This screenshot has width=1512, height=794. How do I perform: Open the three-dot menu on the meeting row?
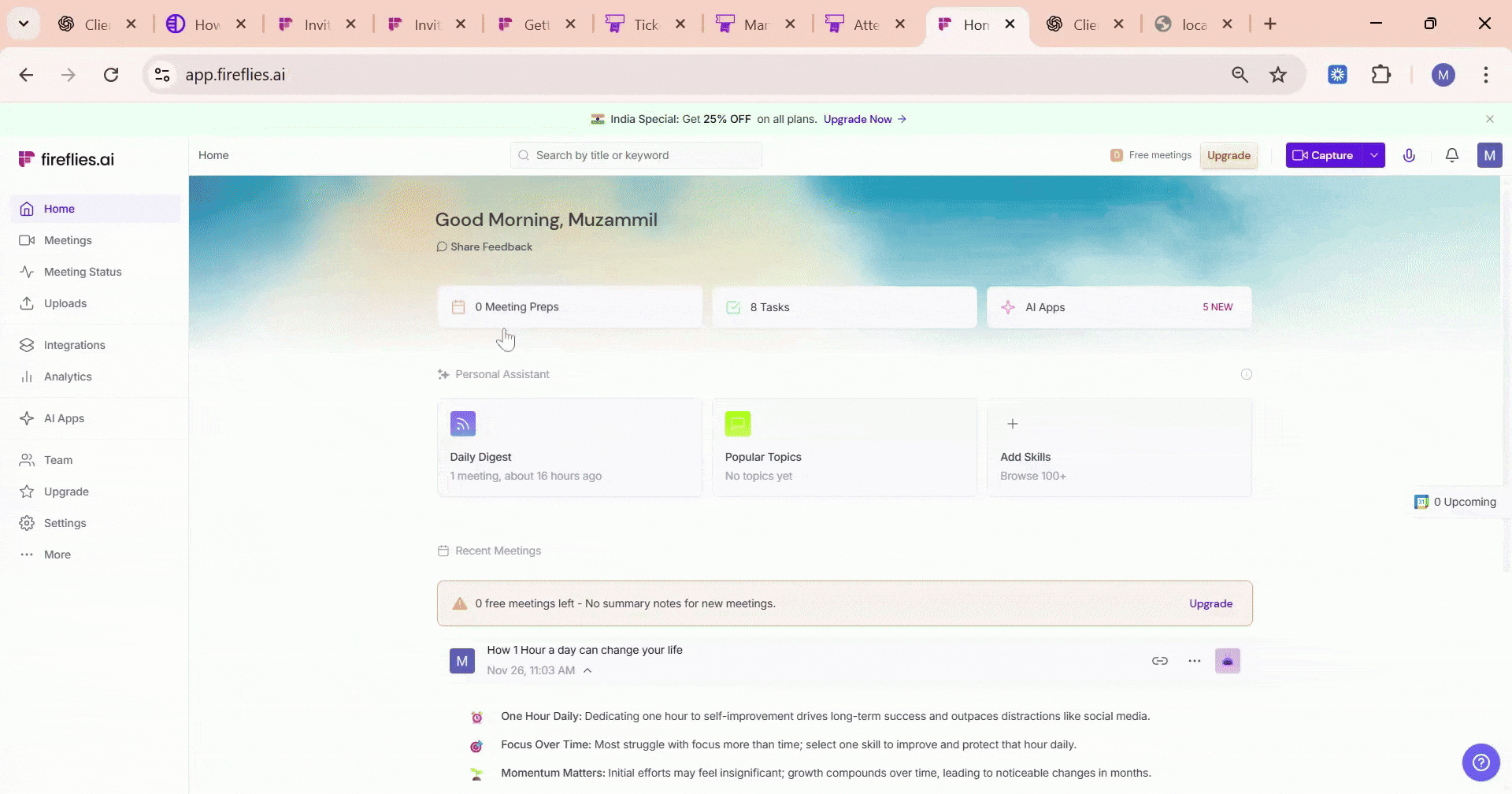(1193, 660)
